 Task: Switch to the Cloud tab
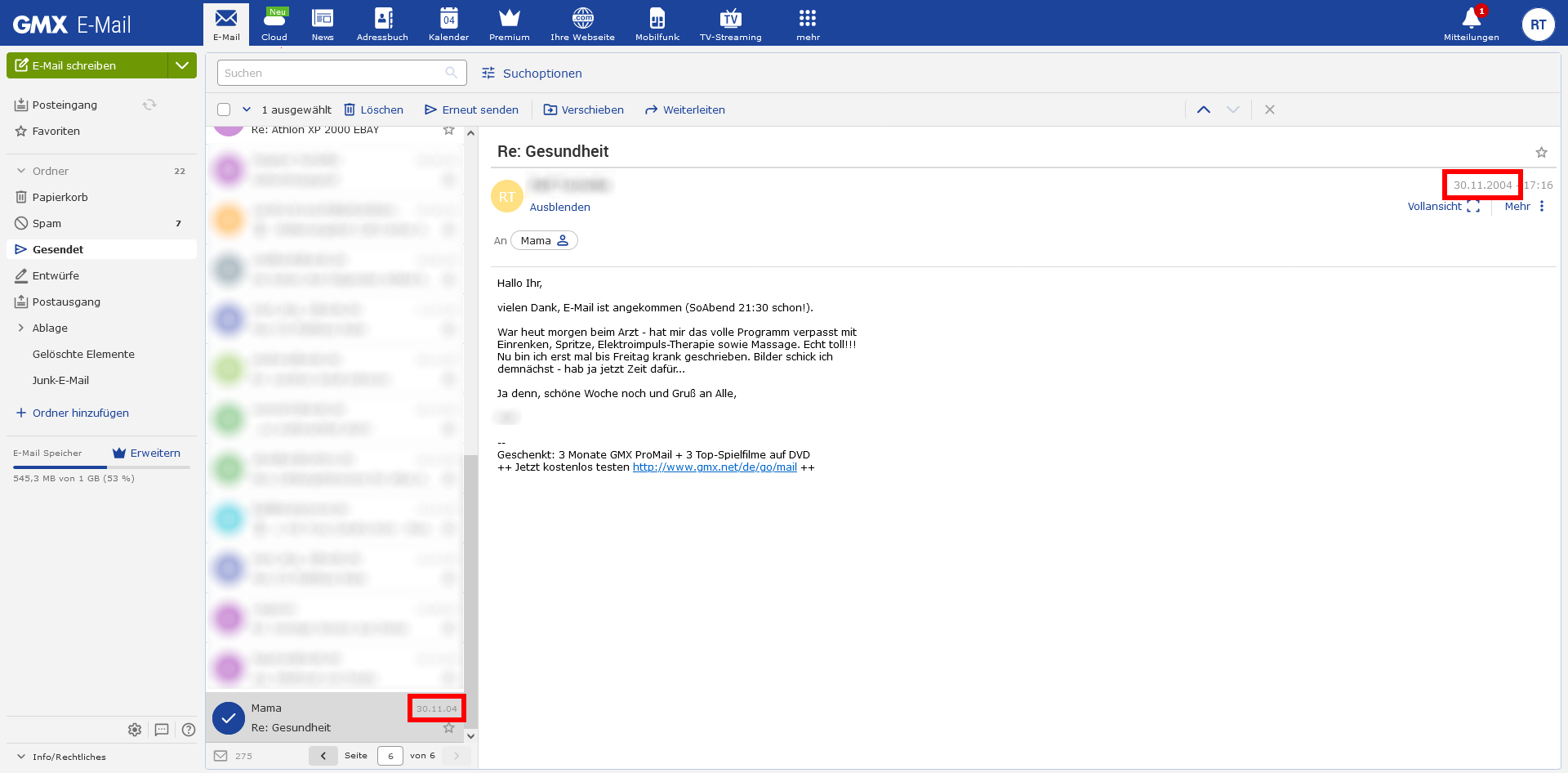[x=274, y=24]
